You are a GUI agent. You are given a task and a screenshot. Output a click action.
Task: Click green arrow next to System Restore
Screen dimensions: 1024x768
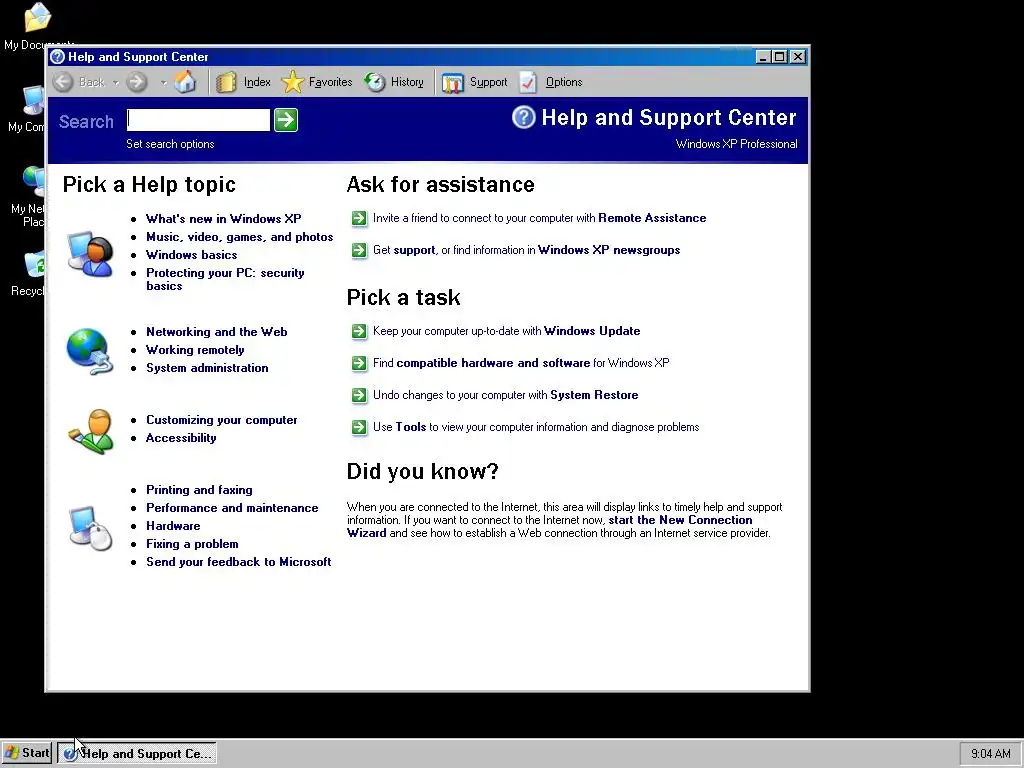point(359,395)
